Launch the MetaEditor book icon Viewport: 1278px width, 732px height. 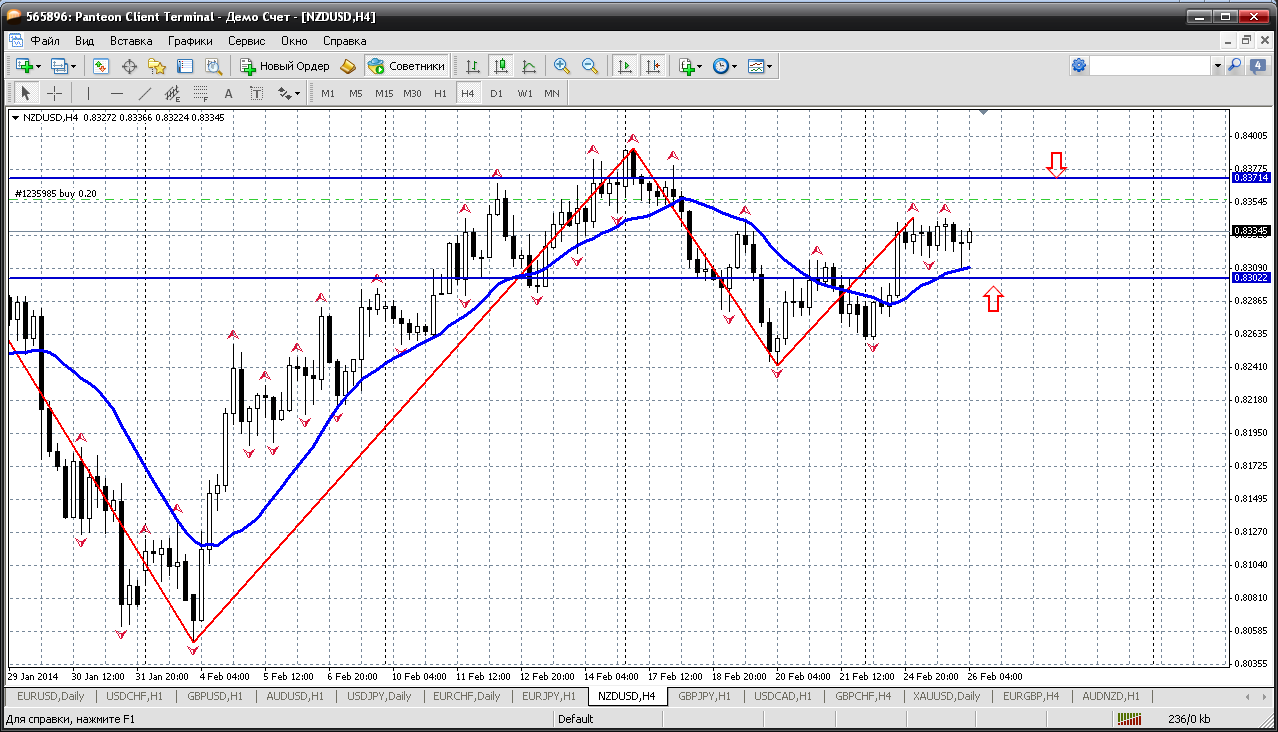348,66
